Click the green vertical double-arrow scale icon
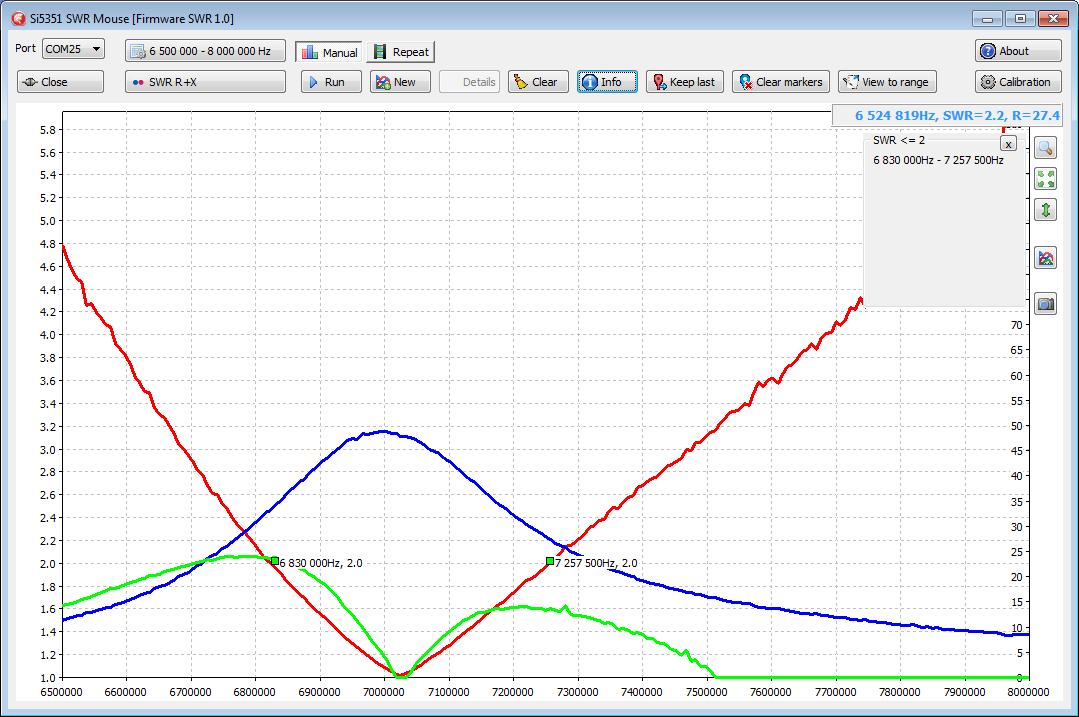The height and width of the screenshot is (717, 1079). [1045, 210]
